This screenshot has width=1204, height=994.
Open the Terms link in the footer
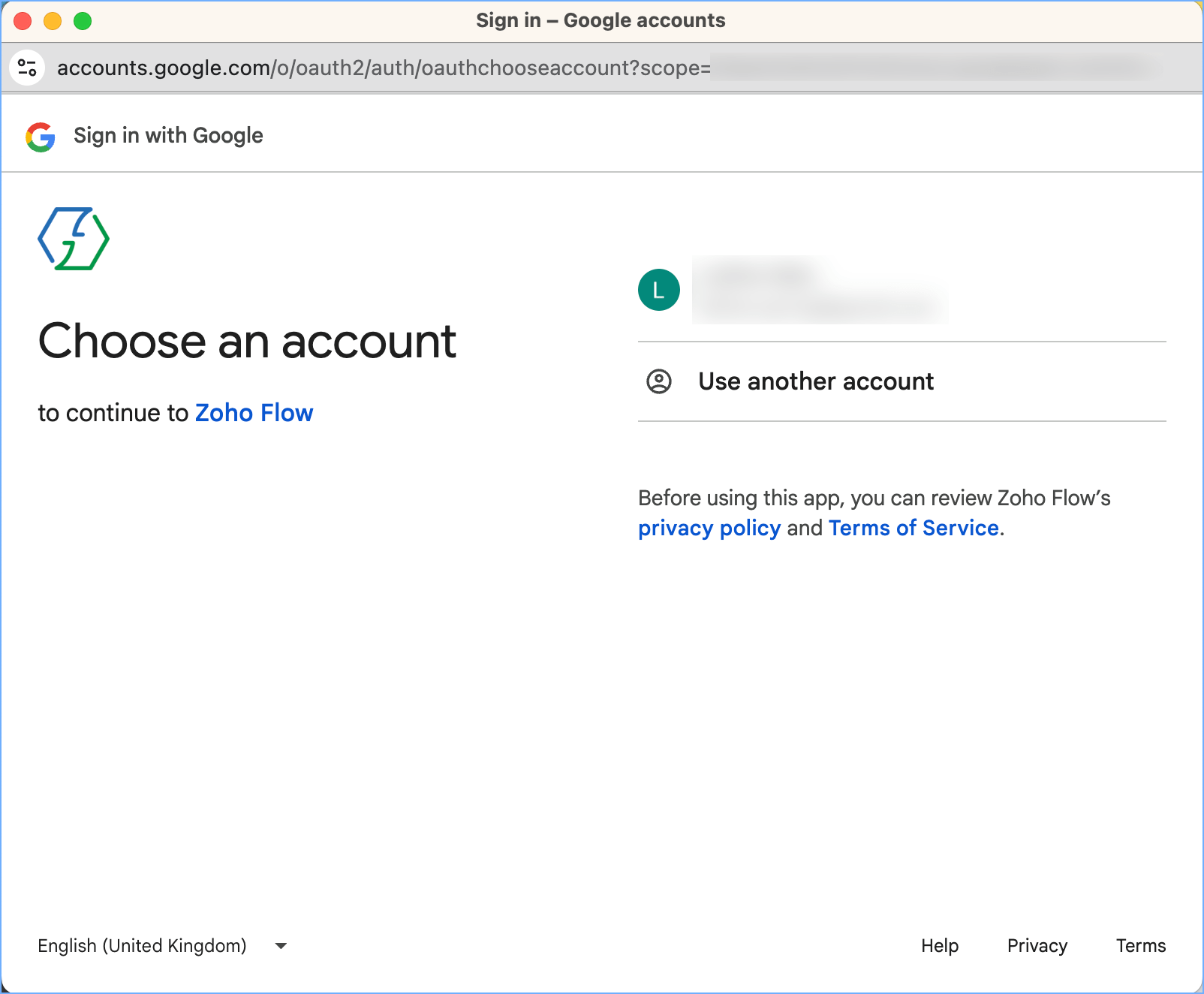tap(1141, 945)
